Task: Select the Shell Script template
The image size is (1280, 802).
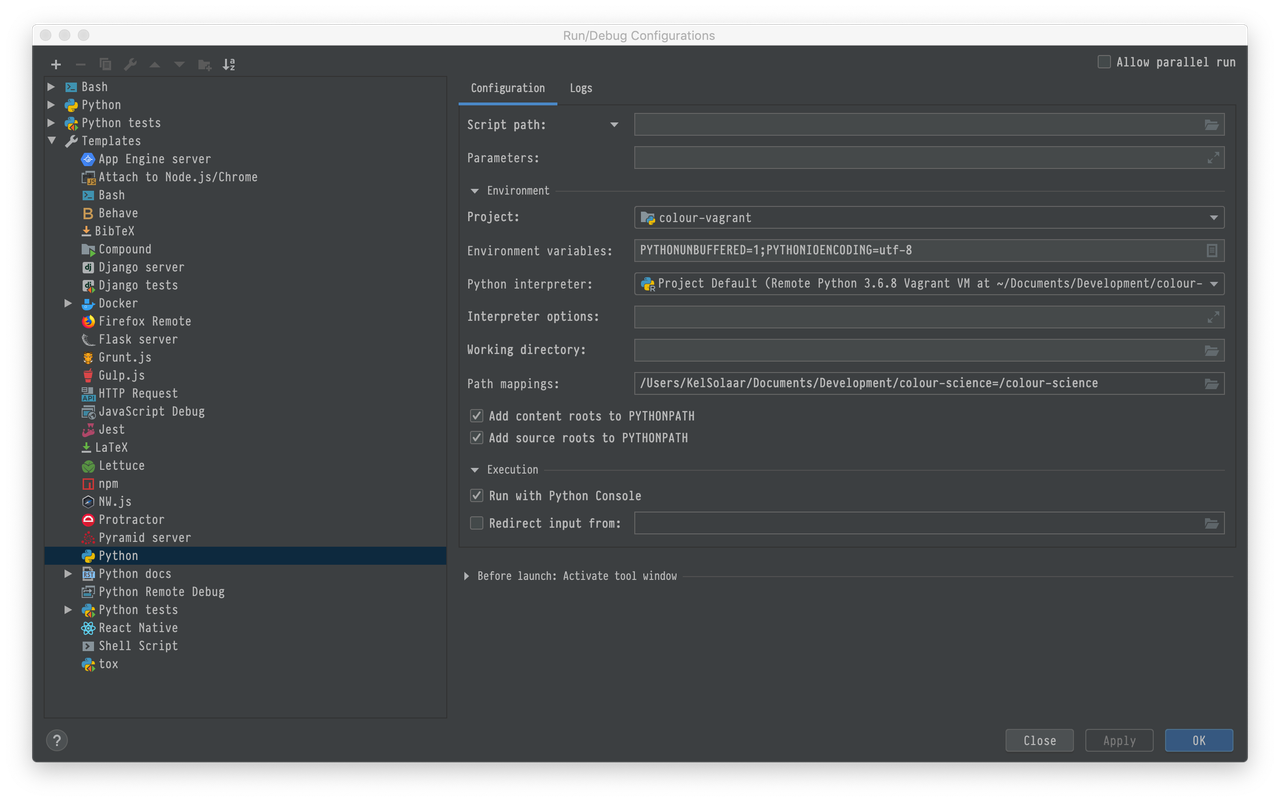Action: [129, 646]
